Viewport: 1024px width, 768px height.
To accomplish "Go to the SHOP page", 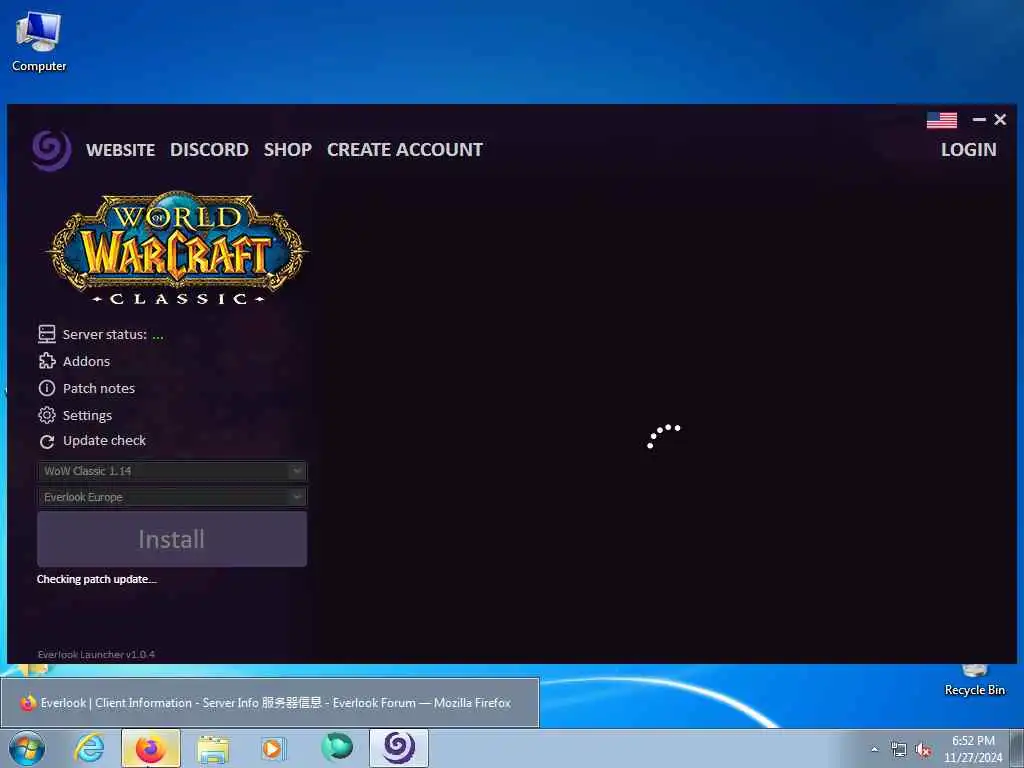I will 287,150.
